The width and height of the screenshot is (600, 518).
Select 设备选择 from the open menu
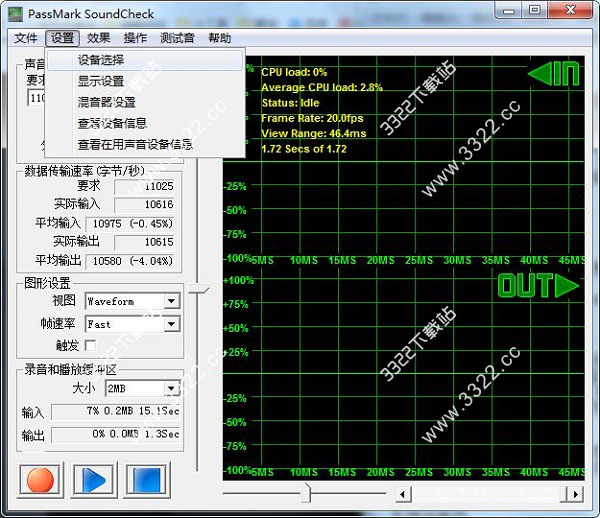click(101, 61)
